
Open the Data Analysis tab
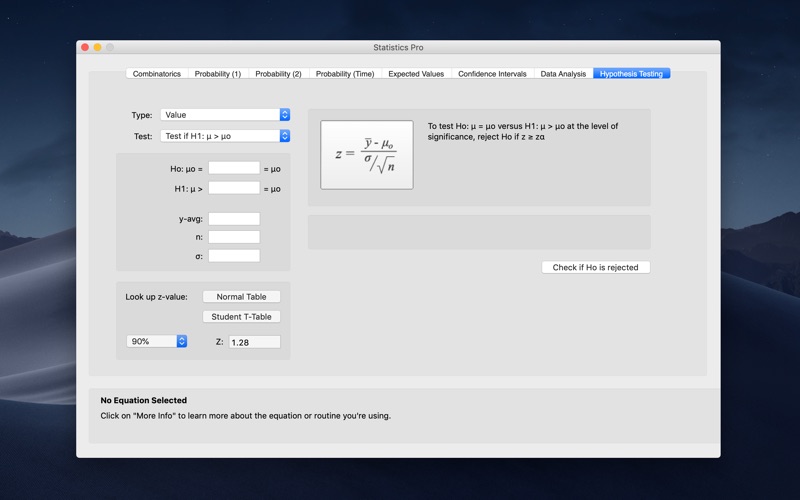[x=563, y=73]
